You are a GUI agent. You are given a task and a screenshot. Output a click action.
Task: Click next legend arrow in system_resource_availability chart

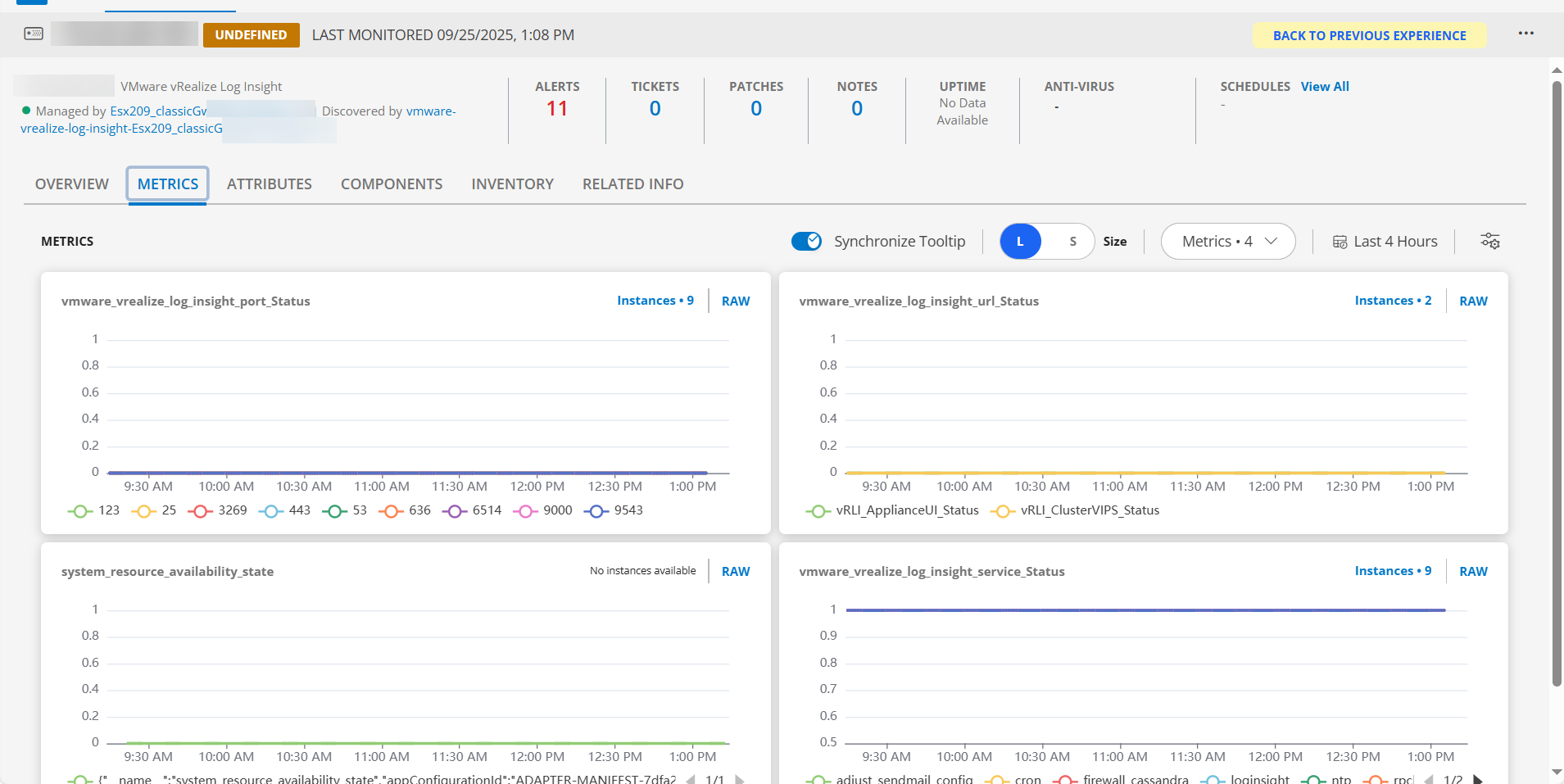(x=739, y=779)
